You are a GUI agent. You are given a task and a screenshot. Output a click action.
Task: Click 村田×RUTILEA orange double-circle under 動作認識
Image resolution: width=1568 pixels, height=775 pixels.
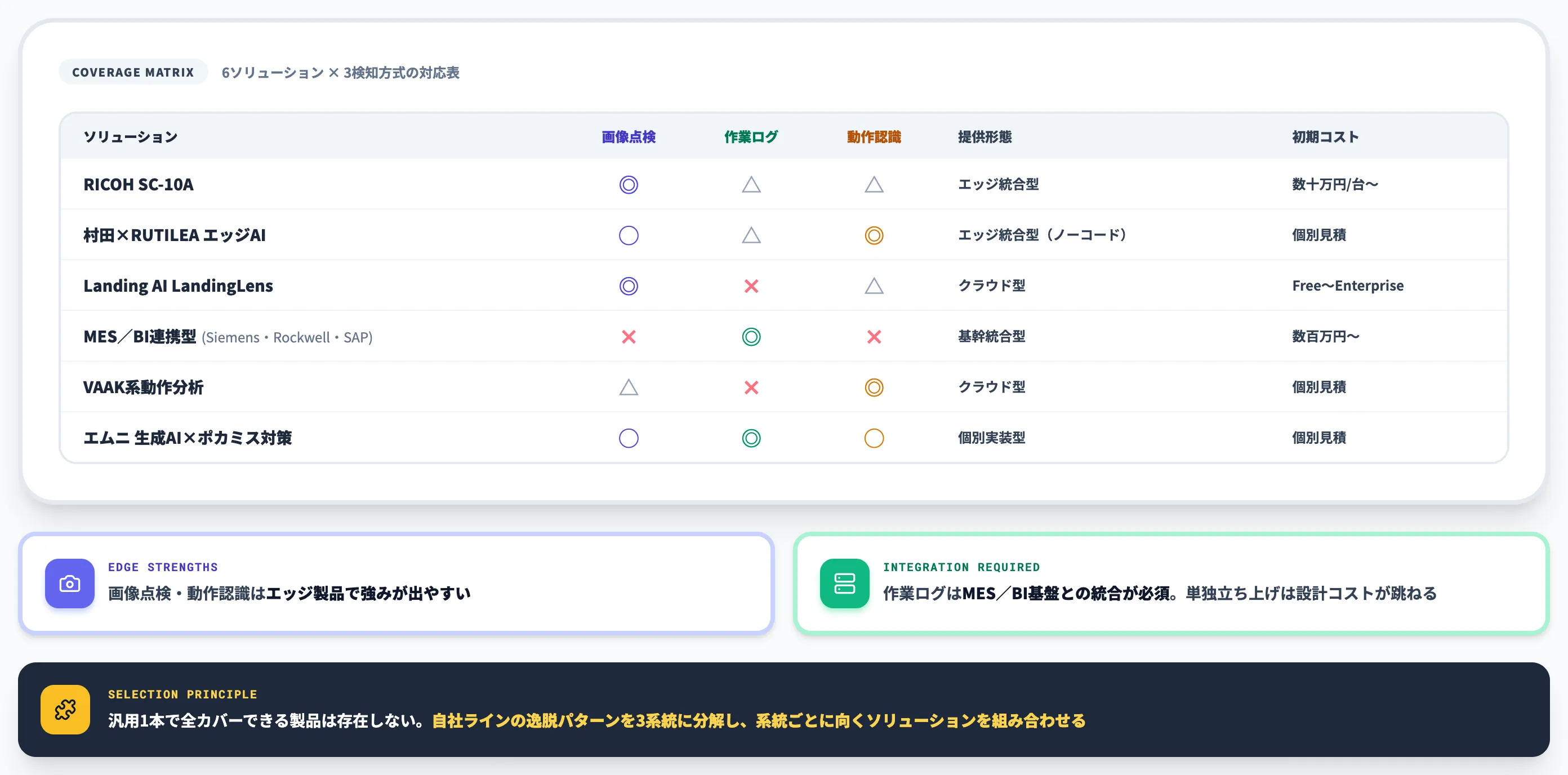click(874, 235)
